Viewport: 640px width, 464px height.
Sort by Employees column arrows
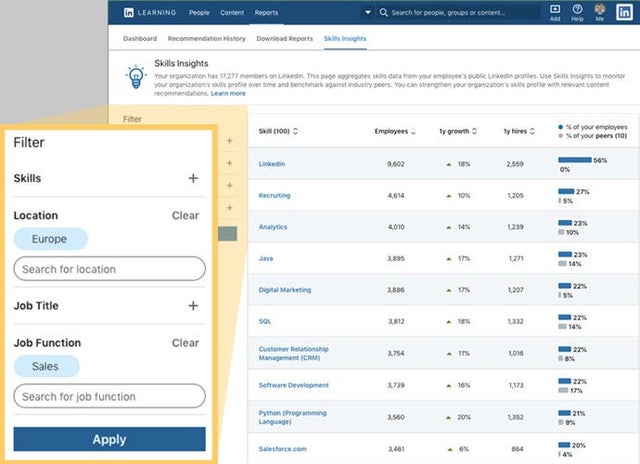pyautogui.click(x=413, y=131)
